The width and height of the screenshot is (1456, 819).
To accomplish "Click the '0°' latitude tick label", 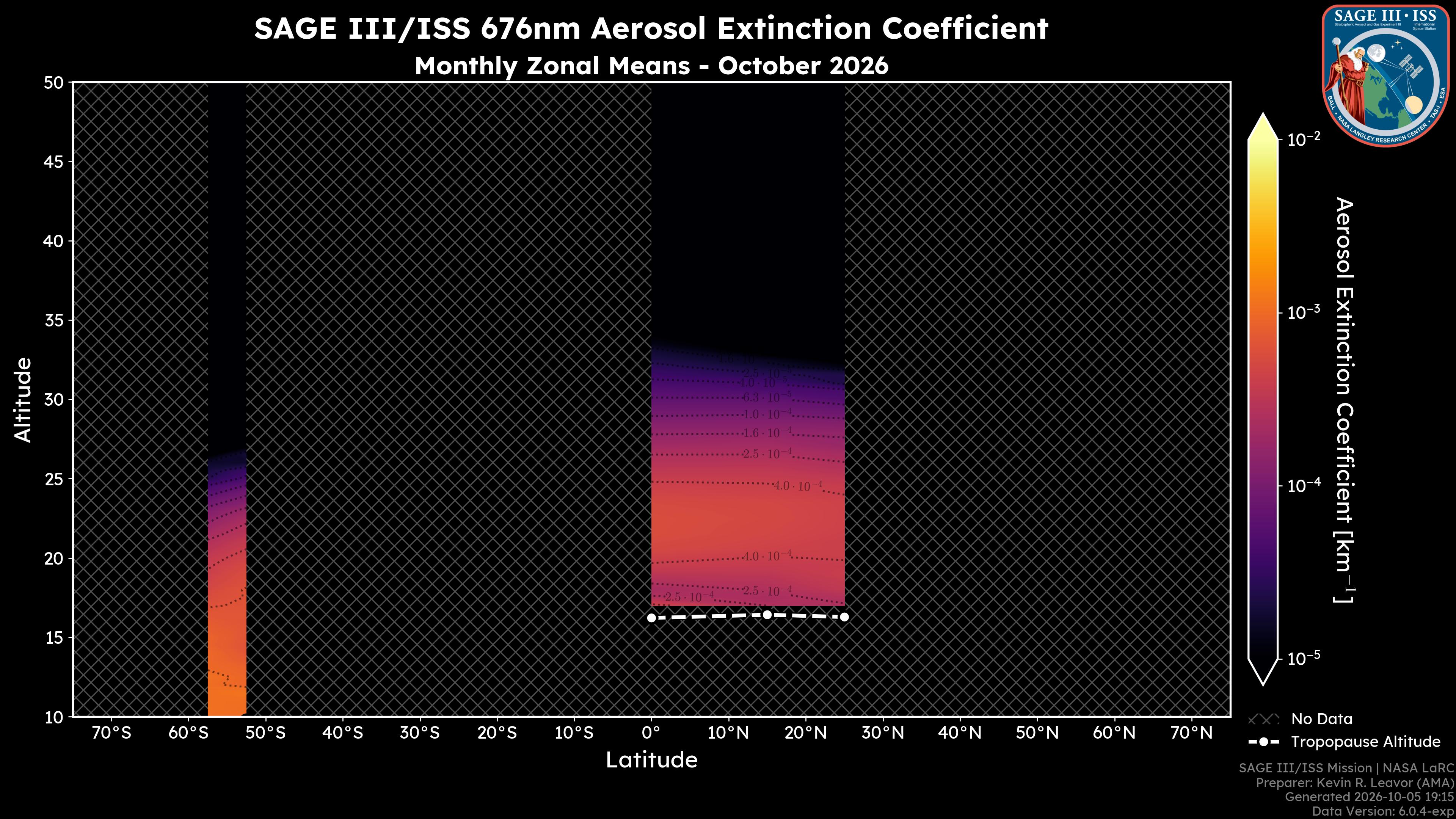I will point(651,733).
